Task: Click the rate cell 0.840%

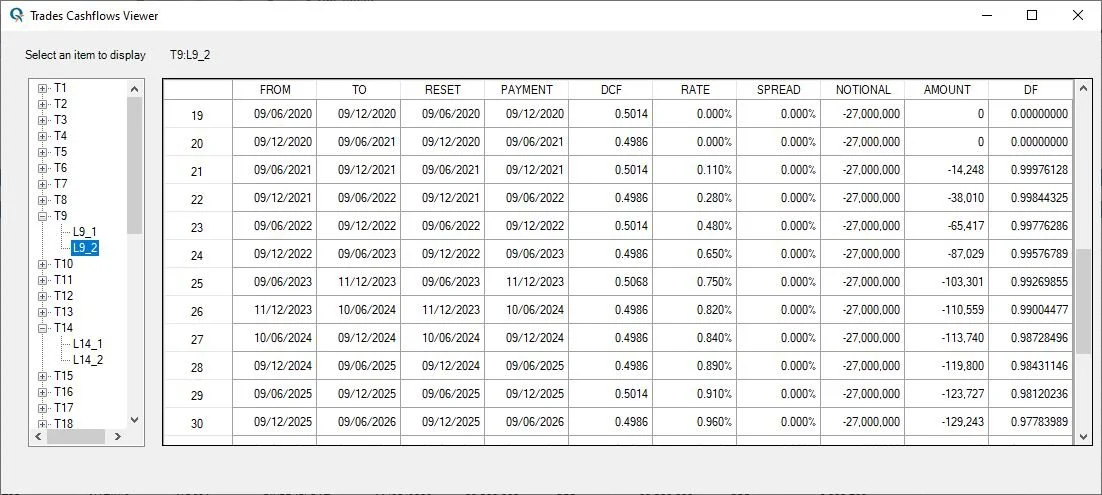Action: pyautogui.click(x=695, y=338)
